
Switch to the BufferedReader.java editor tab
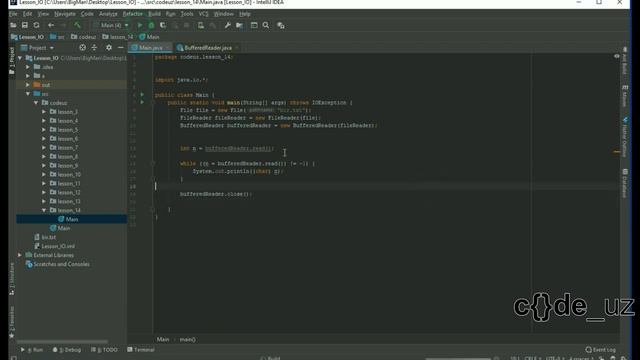click(208, 48)
